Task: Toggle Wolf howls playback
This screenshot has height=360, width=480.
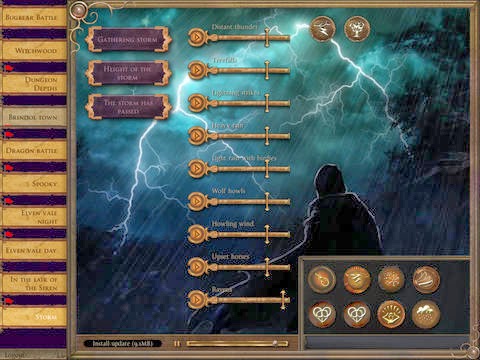Action: coord(197,201)
